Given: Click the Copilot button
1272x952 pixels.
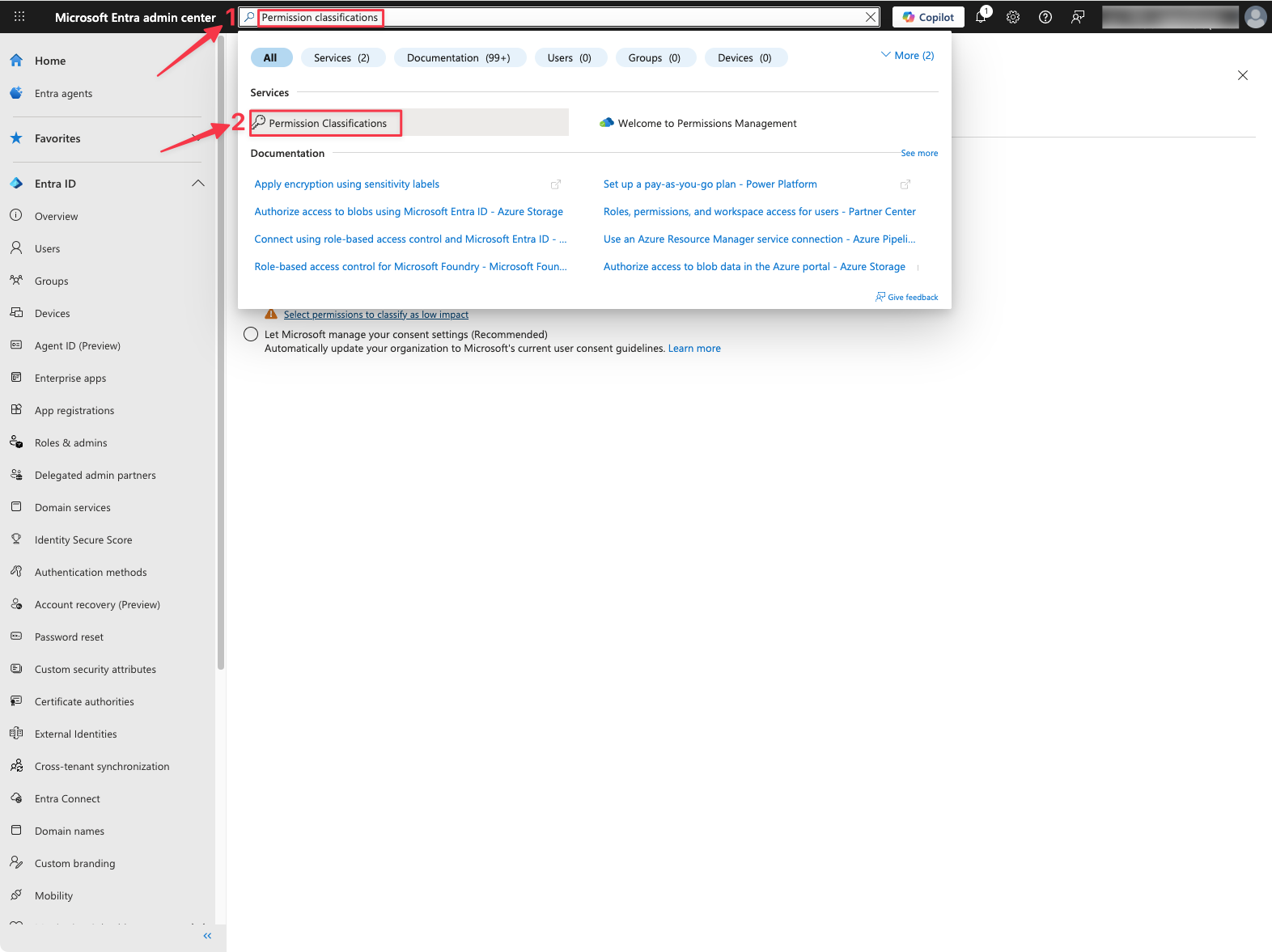Looking at the screenshot, I should [928, 17].
